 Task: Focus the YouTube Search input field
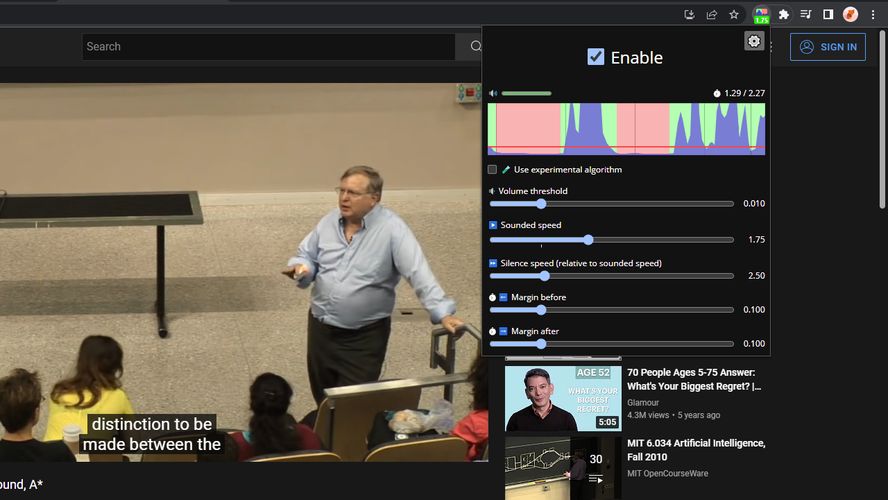270,47
